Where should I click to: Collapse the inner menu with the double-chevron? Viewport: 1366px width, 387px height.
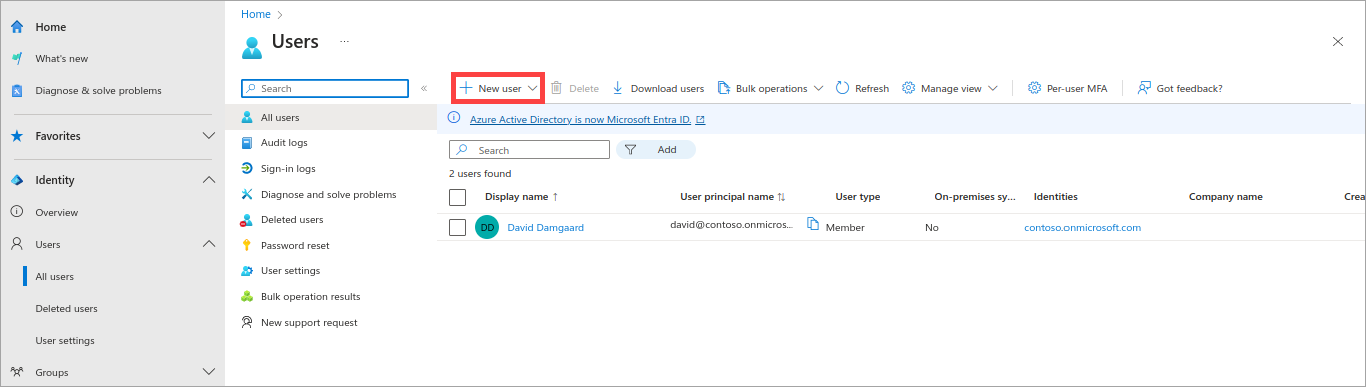[x=424, y=88]
